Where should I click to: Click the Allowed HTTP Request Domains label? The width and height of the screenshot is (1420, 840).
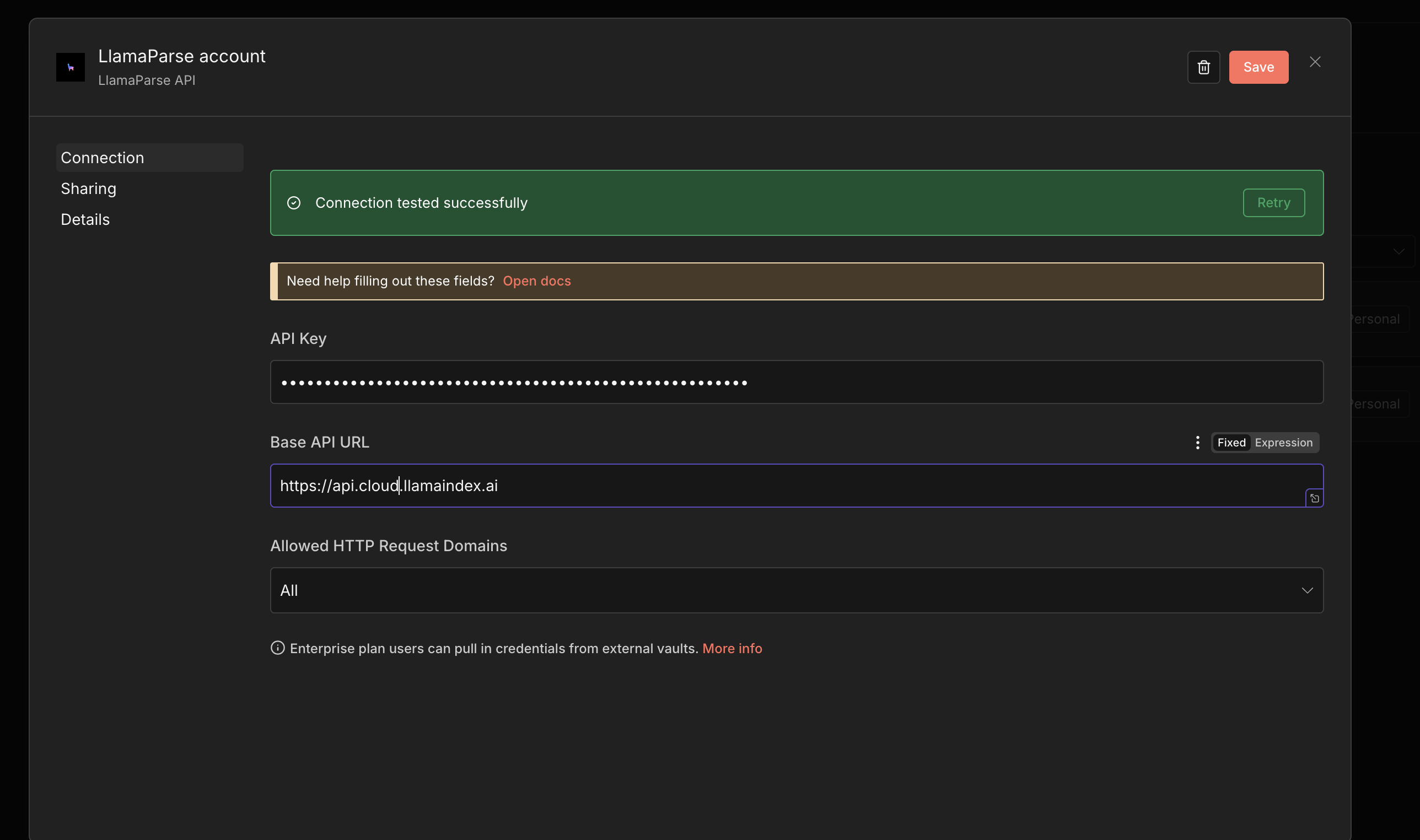(x=388, y=546)
